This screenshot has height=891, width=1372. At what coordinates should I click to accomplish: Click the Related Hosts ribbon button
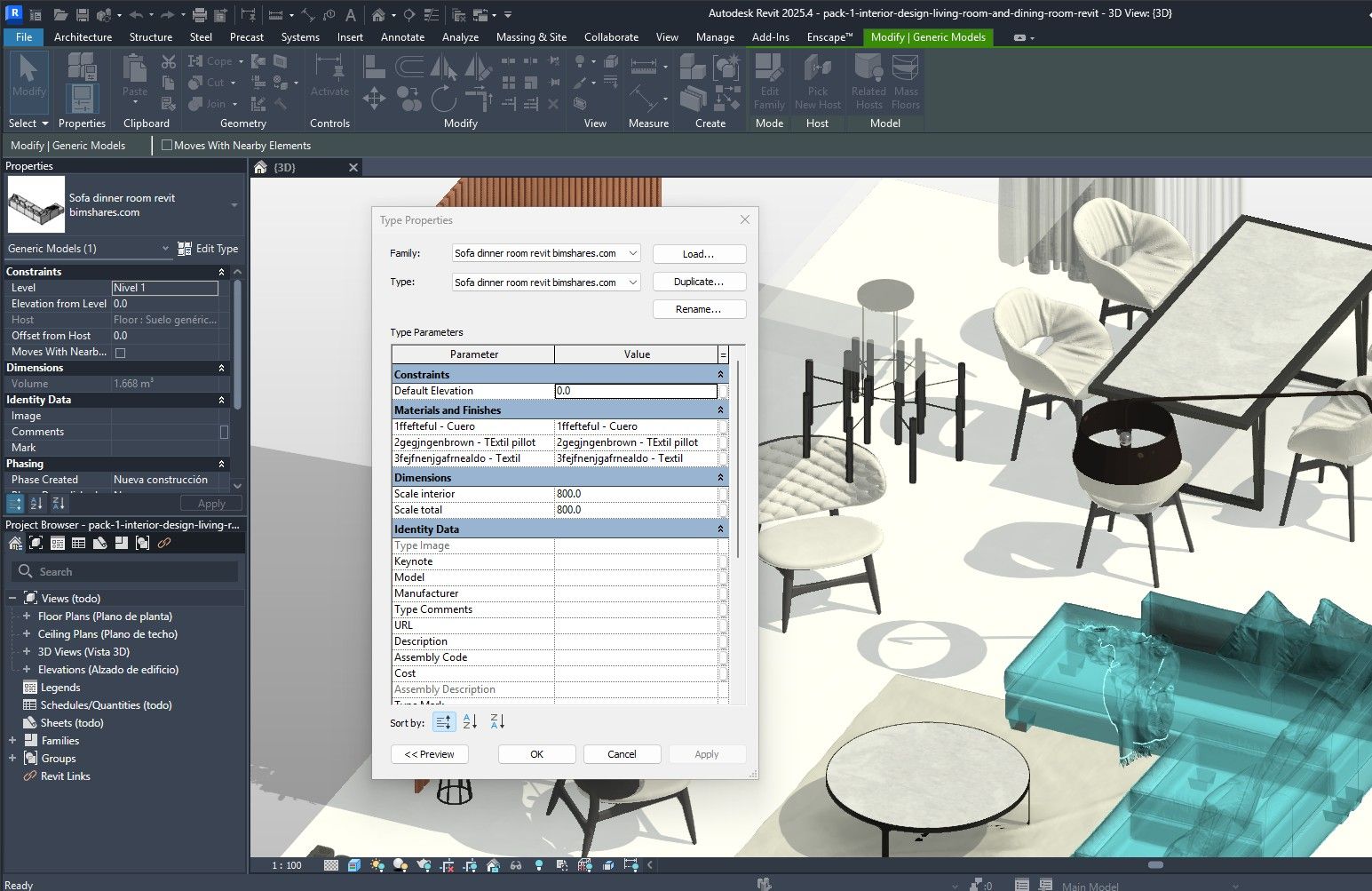pos(868,81)
